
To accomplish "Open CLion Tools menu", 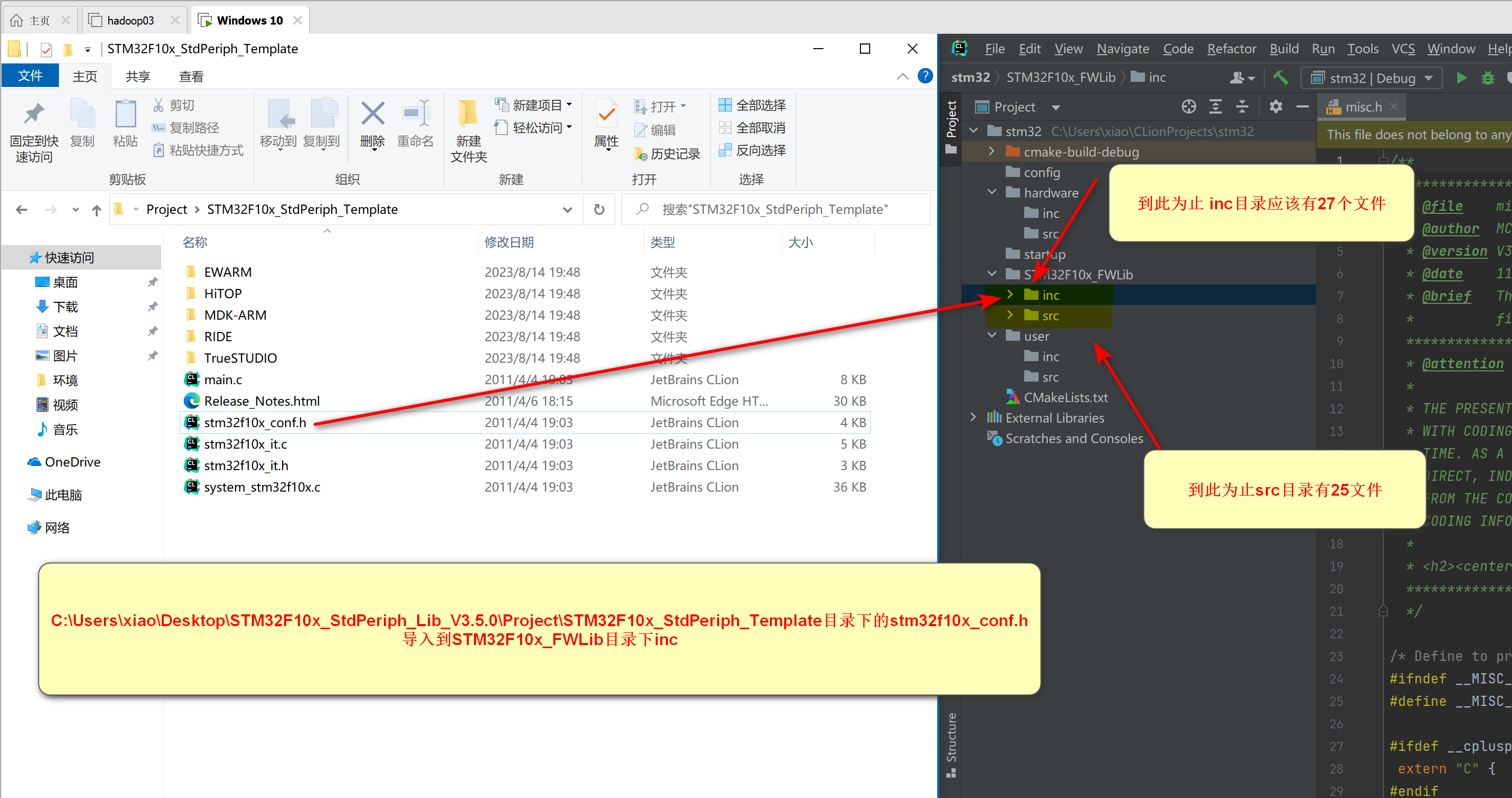I will click(1363, 49).
